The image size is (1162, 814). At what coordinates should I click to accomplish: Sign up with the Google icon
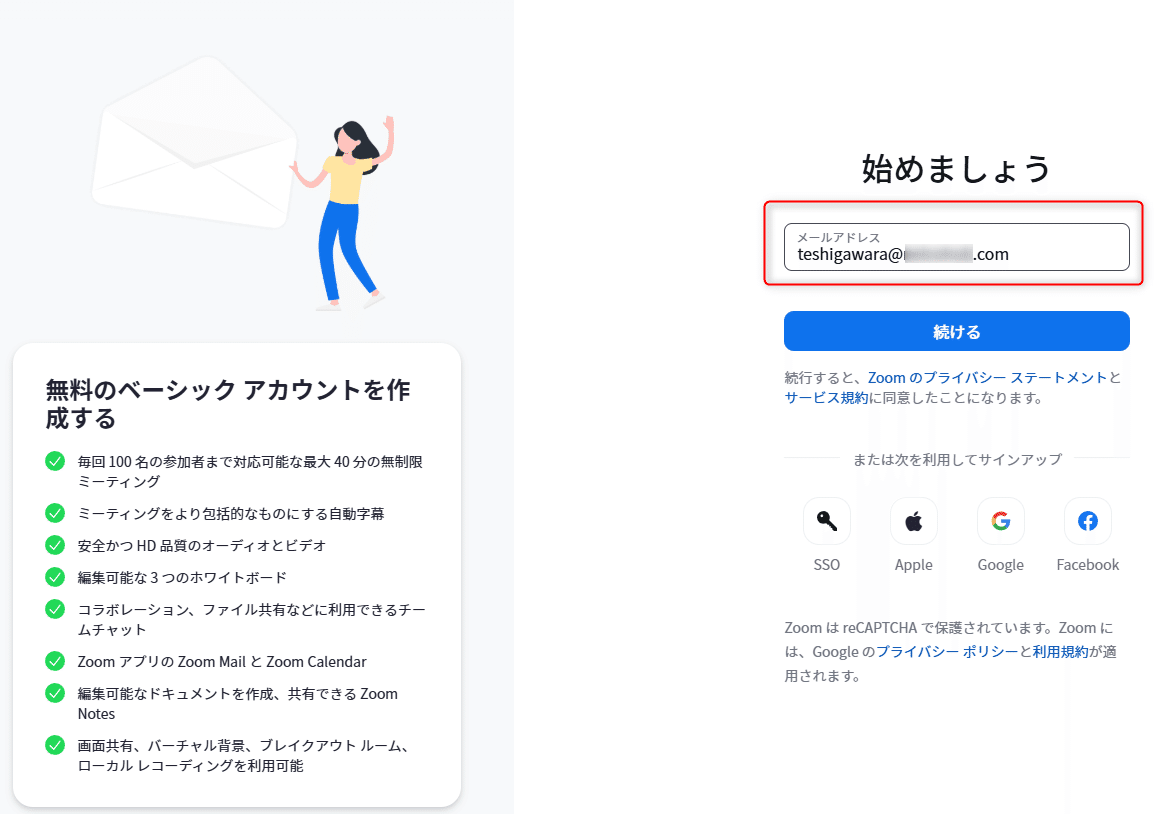(x=1000, y=521)
